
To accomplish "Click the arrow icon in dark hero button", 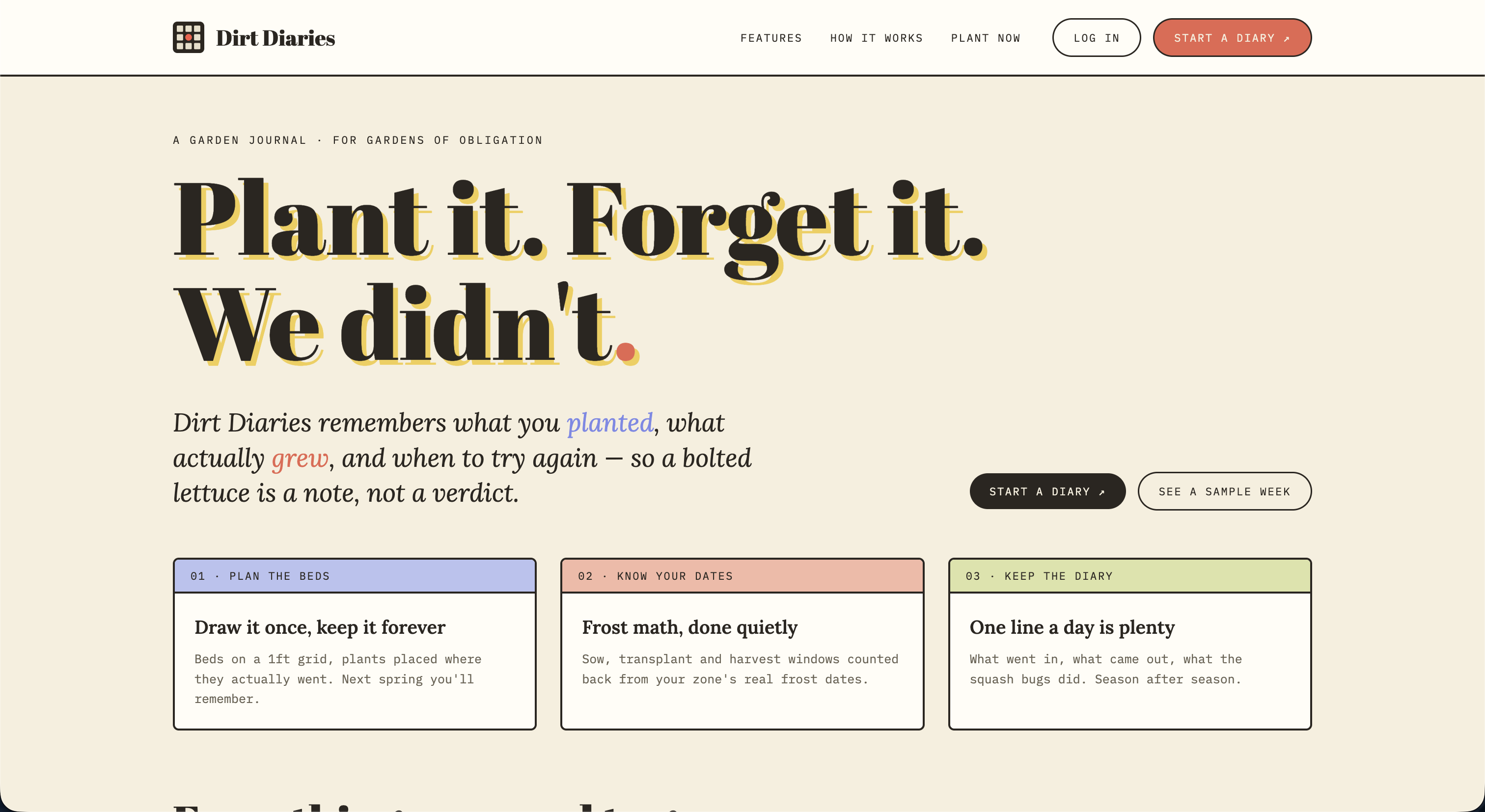I will (x=1101, y=492).
